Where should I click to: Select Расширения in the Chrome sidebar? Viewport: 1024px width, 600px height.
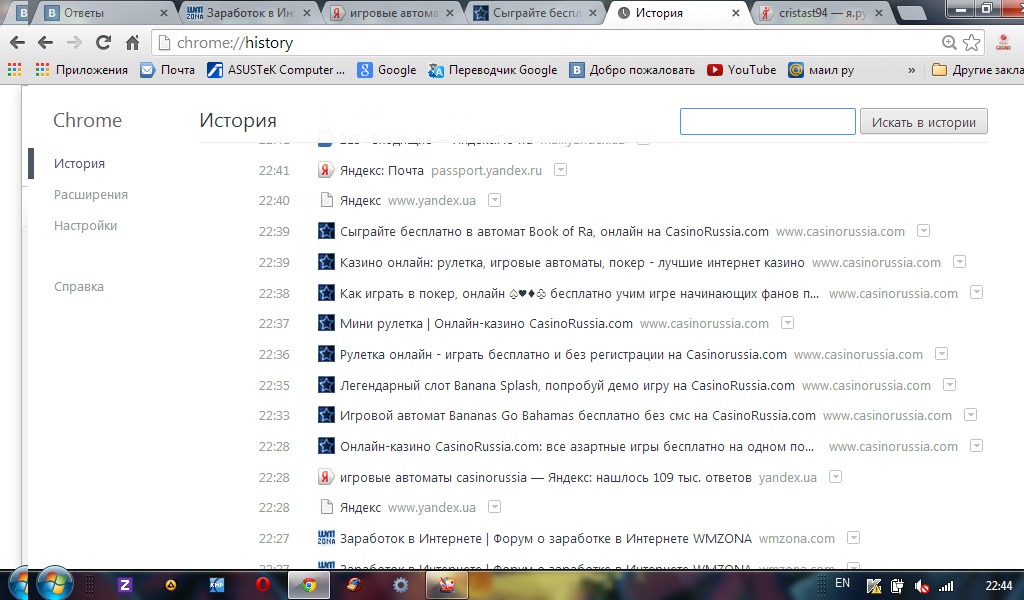[x=91, y=195]
